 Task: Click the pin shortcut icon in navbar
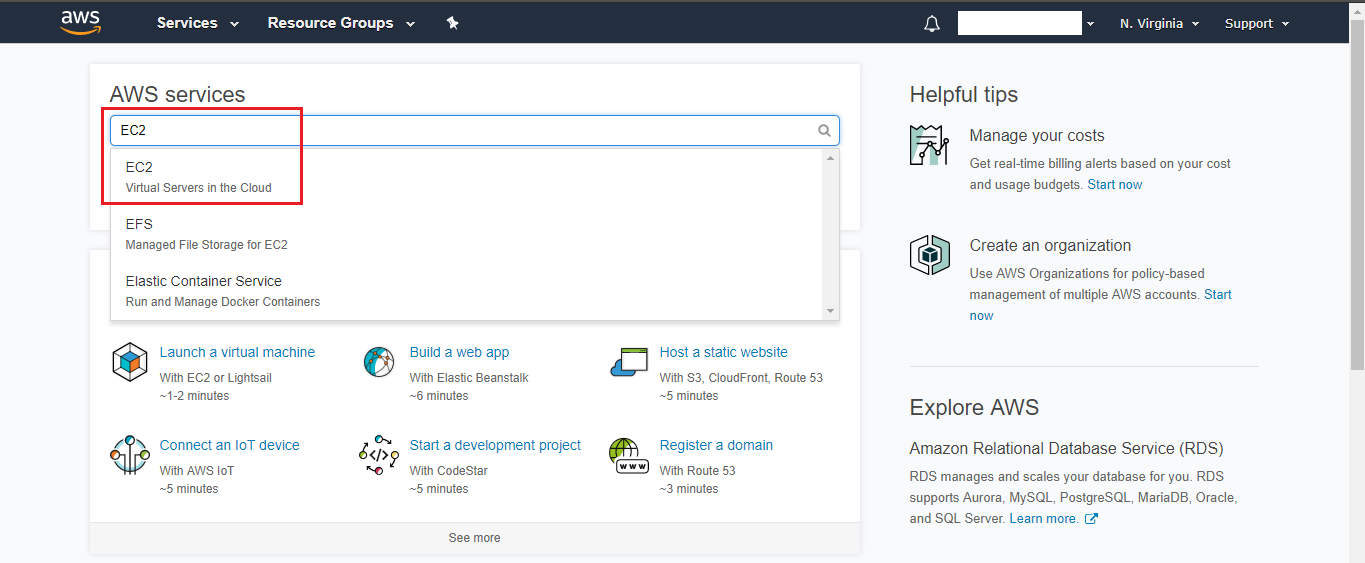452,23
